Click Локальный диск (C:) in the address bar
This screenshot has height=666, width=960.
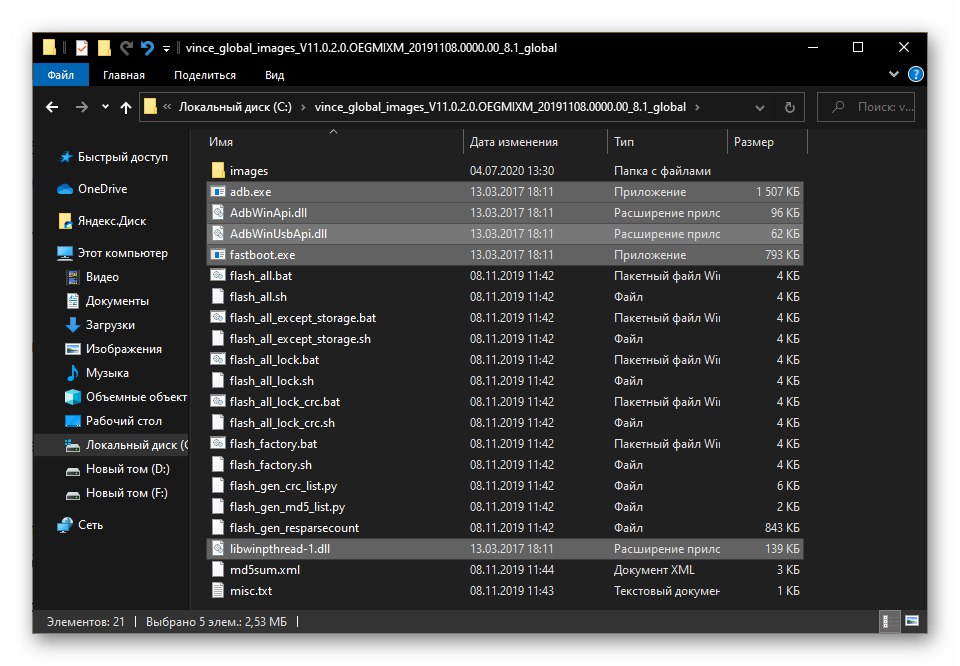click(235, 107)
